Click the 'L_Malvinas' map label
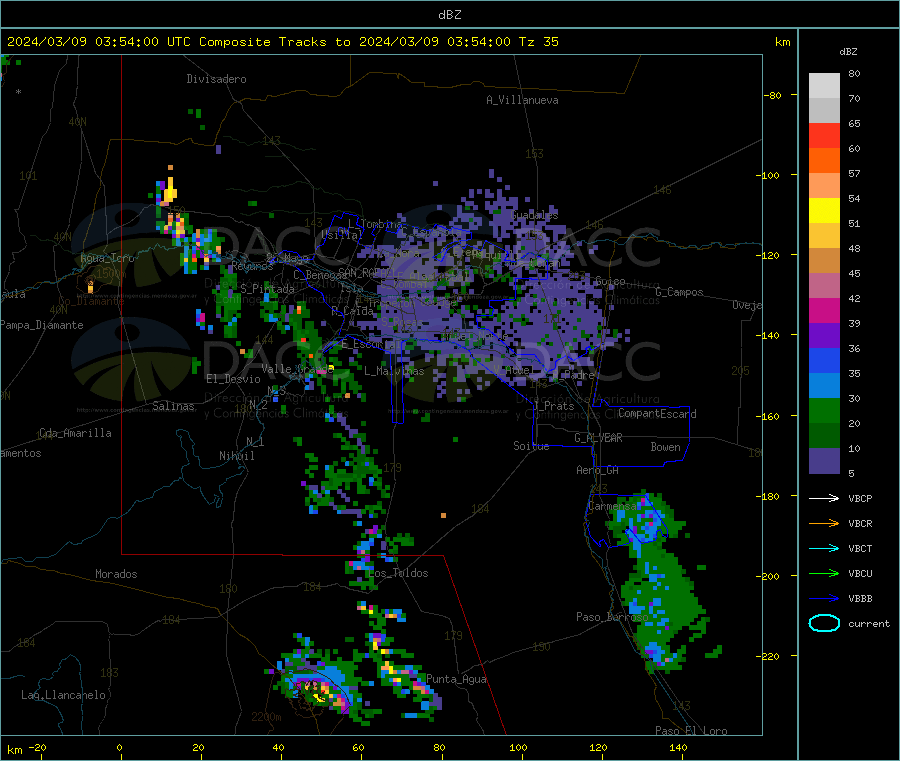900x761 pixels. click(394, 371)
